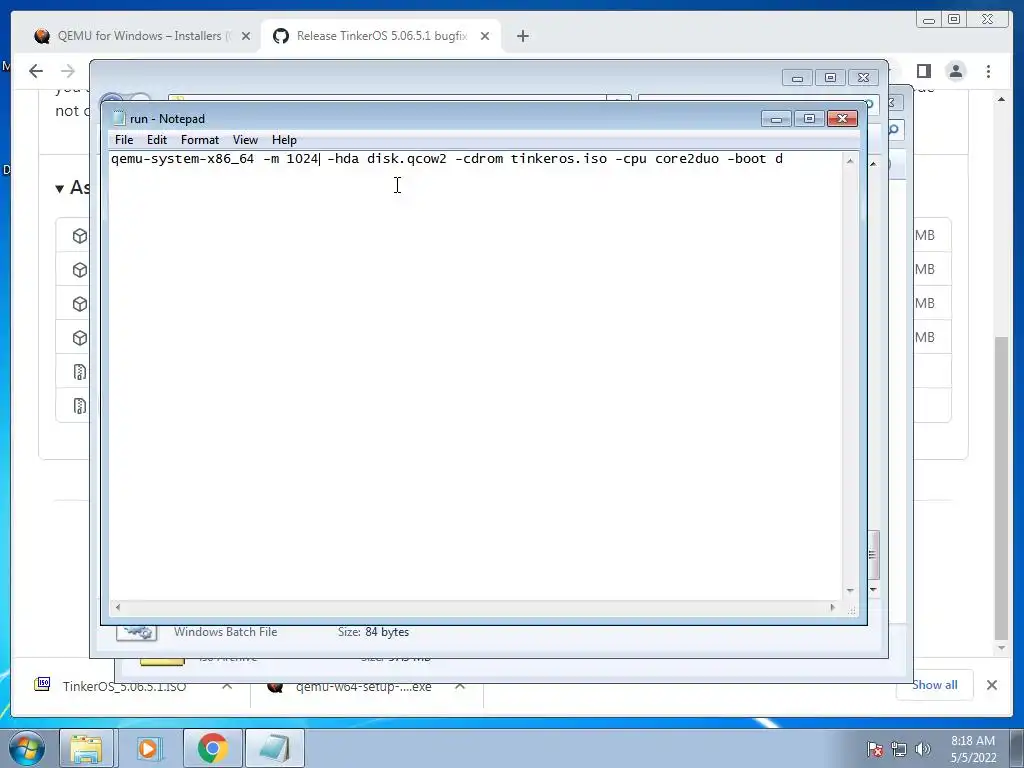Close the Release TinkerOS tab
Image resolution: width=1024 pixels, height=768 pixels.
485,37
